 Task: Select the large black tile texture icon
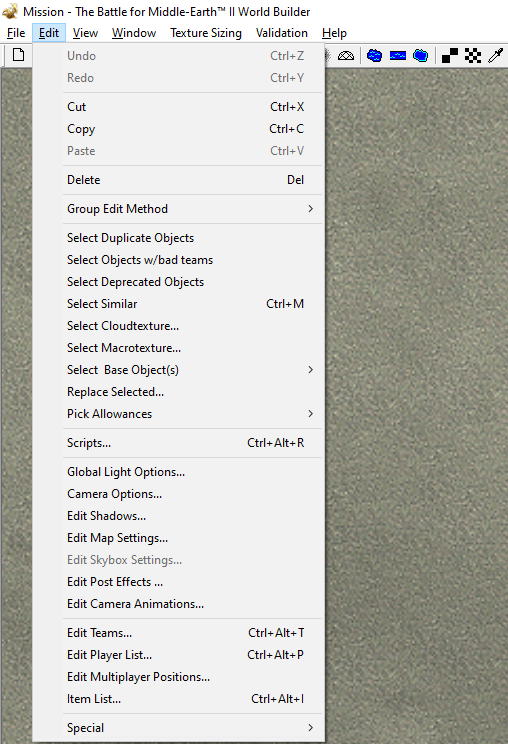pos(450,56)
